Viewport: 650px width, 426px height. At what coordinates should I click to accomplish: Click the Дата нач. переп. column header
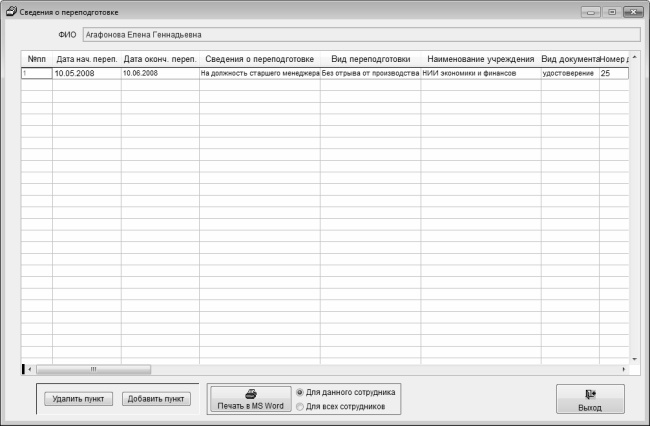coord(88,59)
